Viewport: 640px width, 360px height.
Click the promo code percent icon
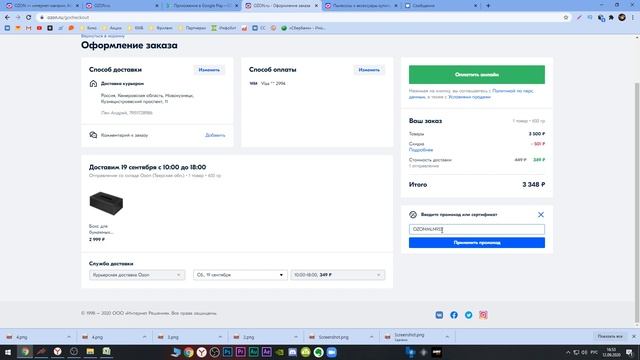[x=413, y=215]
